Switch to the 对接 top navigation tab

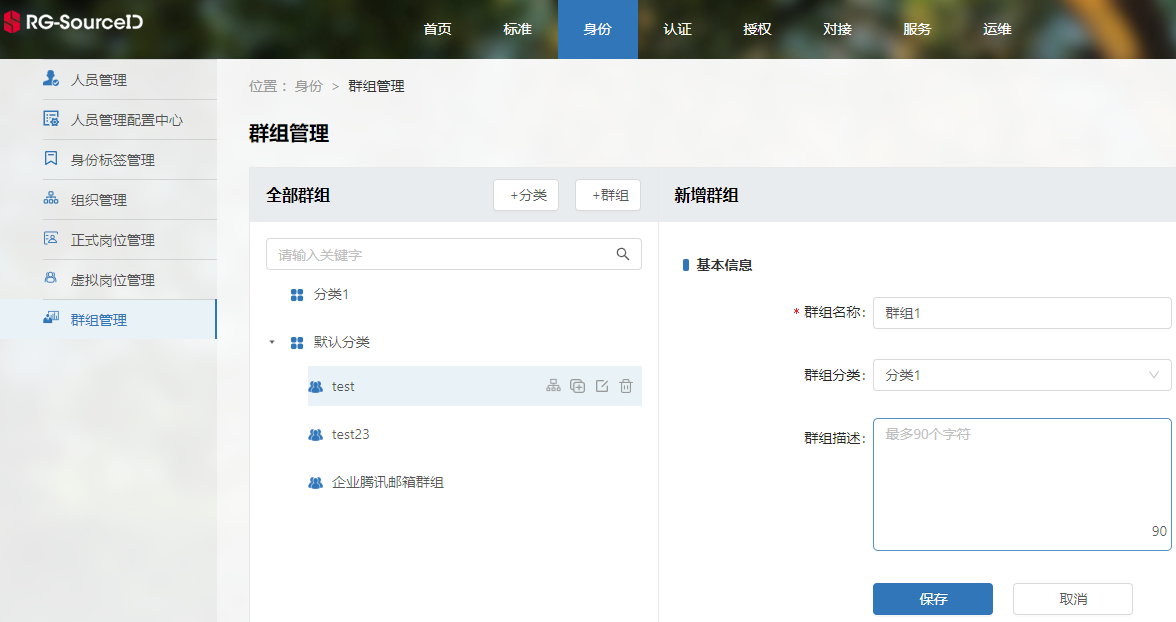[x=837, y=29]
